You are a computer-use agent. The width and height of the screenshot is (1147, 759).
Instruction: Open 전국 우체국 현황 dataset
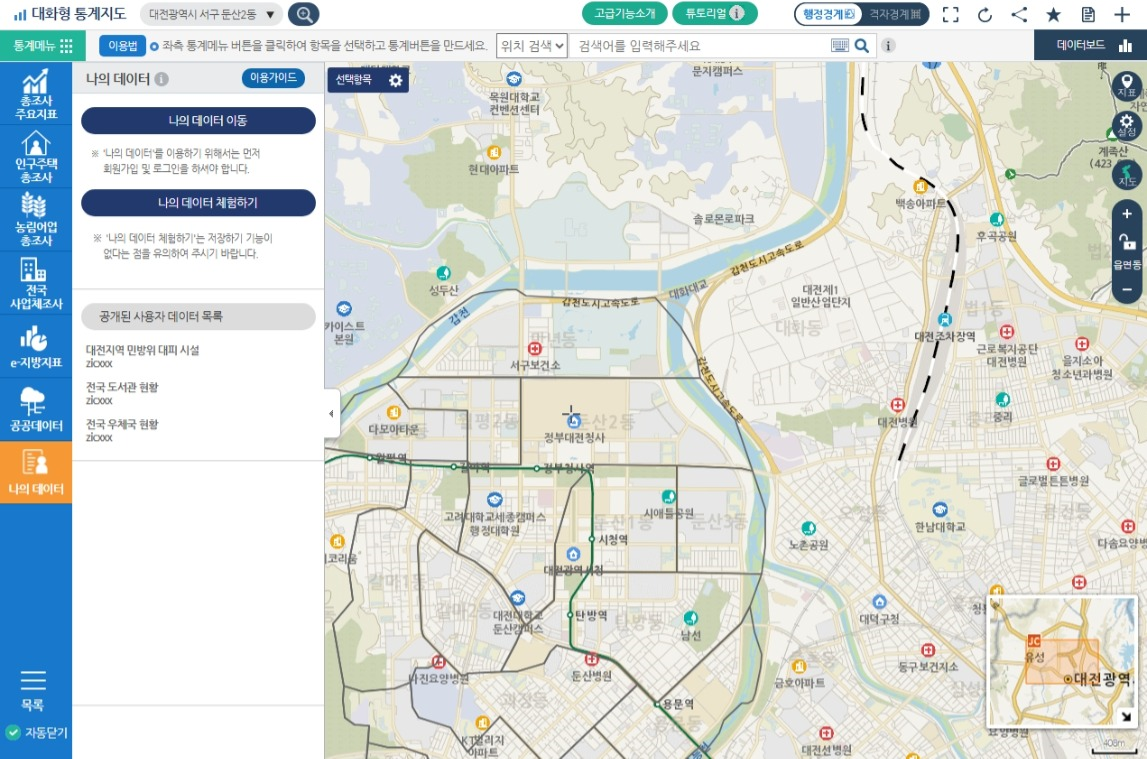pos(121,424)
